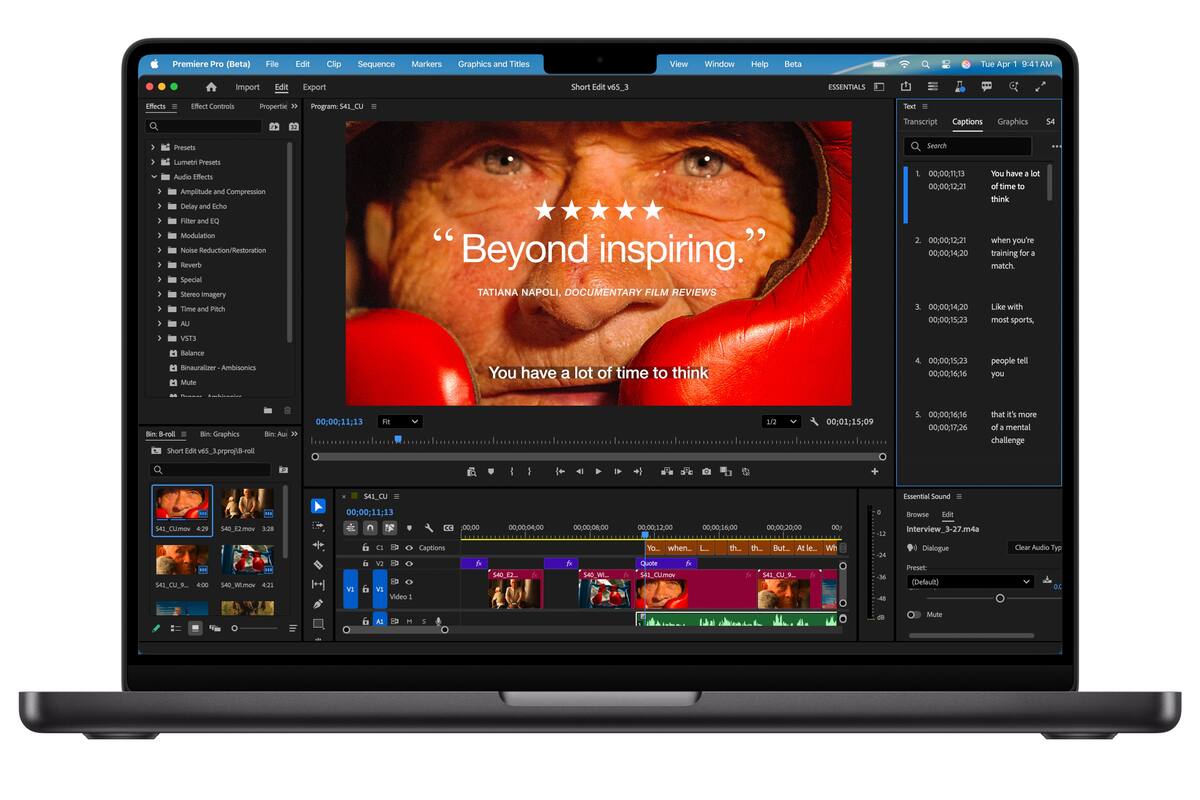Open the Sequence menu in the menu bar
The image size is (1200, 800).
click(x=376, y=63)
